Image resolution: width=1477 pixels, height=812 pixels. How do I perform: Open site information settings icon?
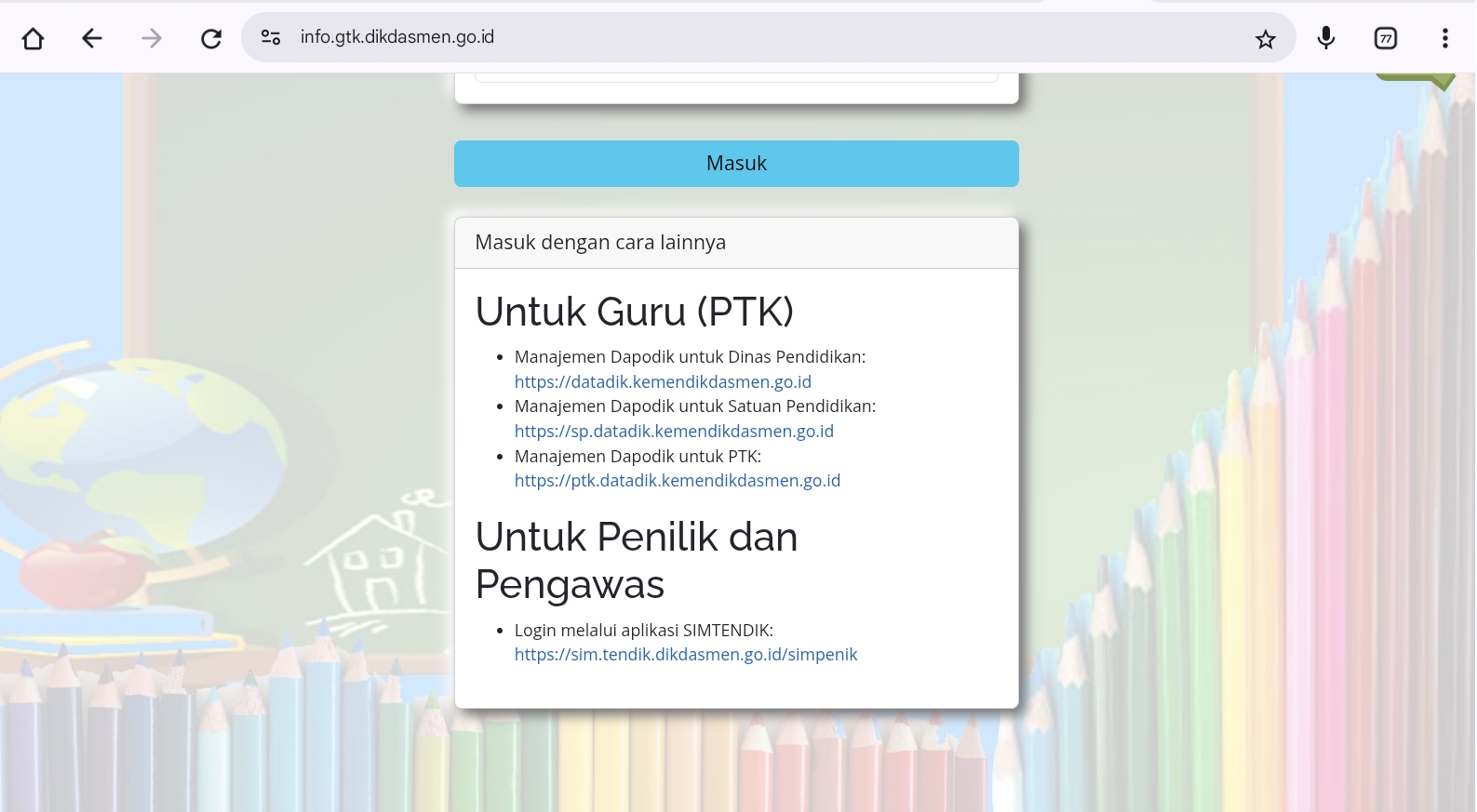pyautogui.click(x=271, y=37)
